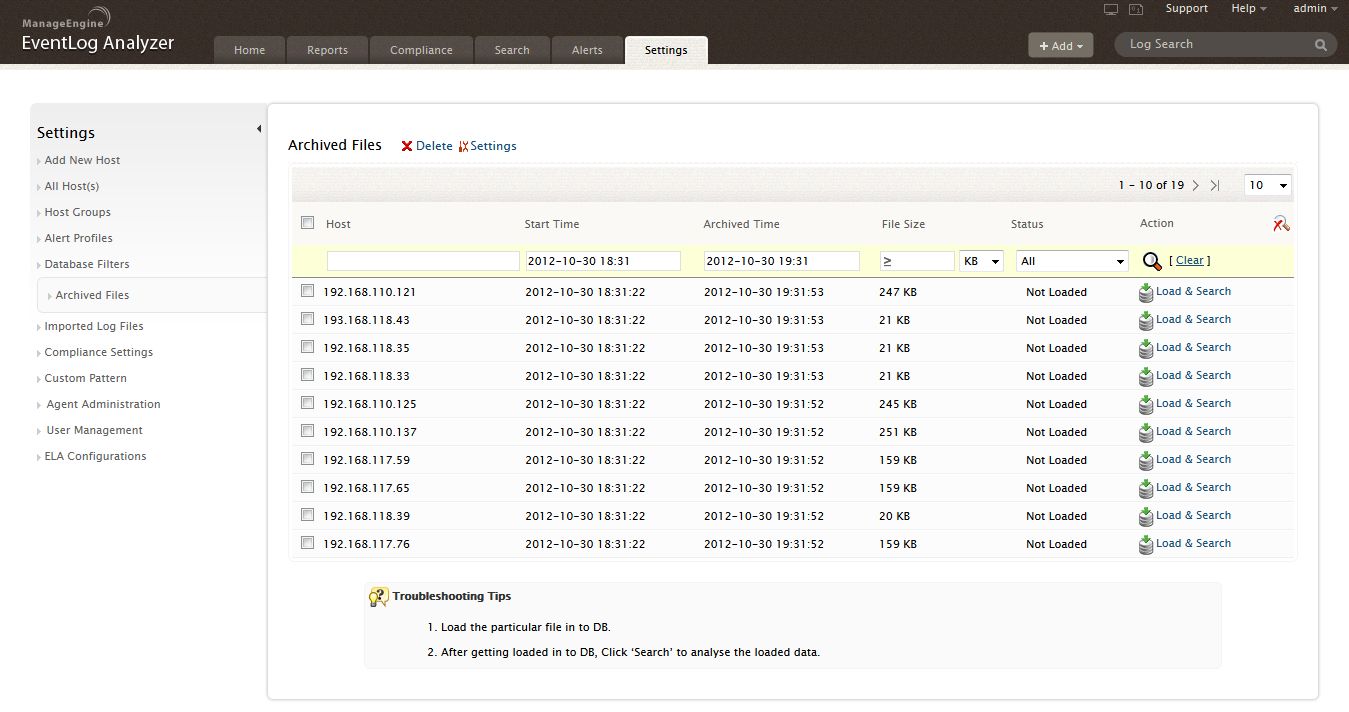The height and width of the screenshot is (712, 1349).
Task: Select the checkbox for host 193.168.118.43
Action: click(308, 319)
